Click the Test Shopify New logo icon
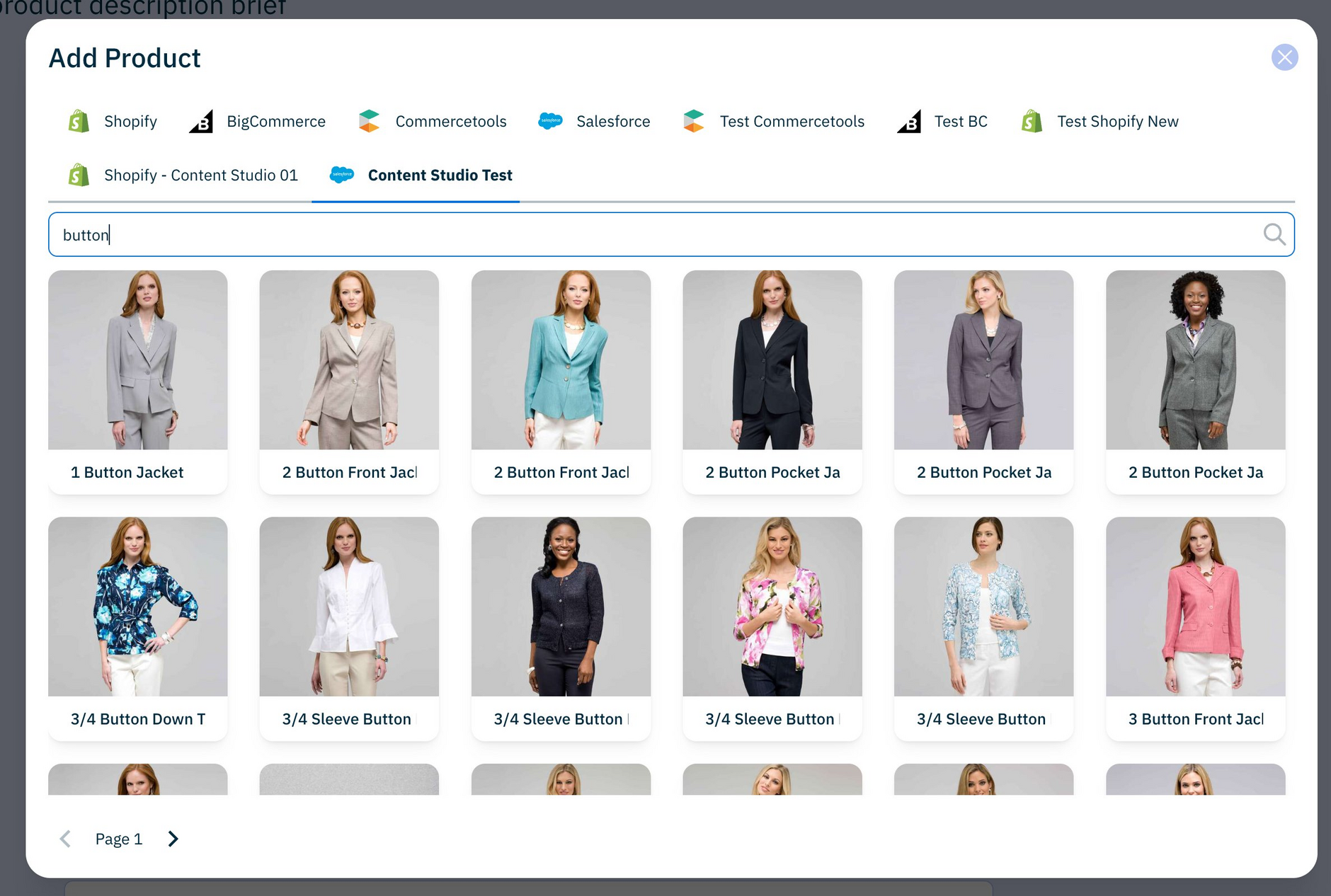Screen dimensions: 1331x896 [x=1032, y=121]
